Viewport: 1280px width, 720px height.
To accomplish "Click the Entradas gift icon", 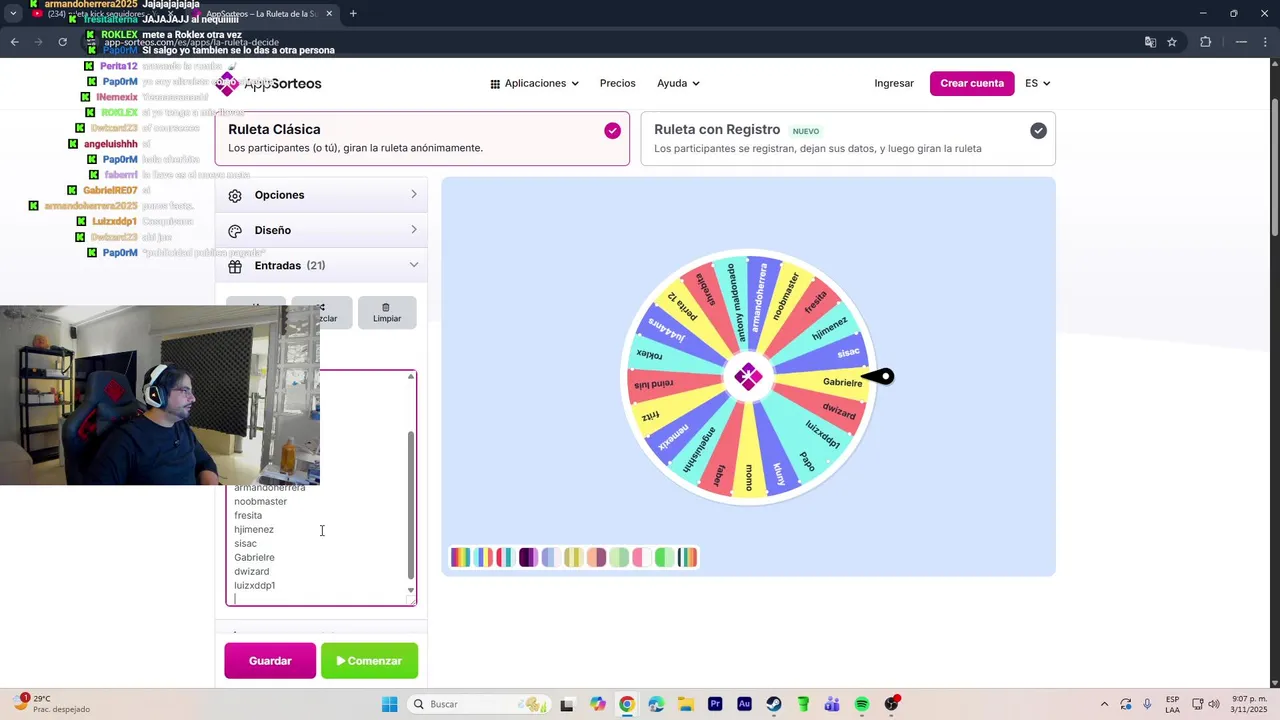I will pyautogui.click(x=235, y=266).
